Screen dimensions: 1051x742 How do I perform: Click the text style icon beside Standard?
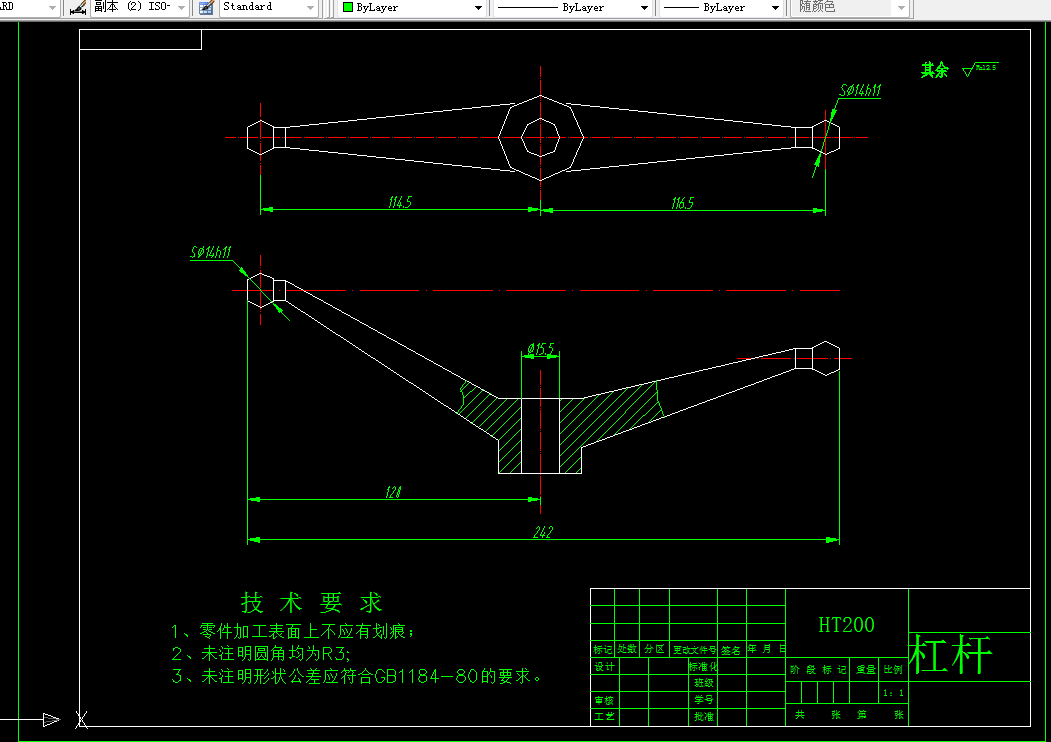(205, 7)
